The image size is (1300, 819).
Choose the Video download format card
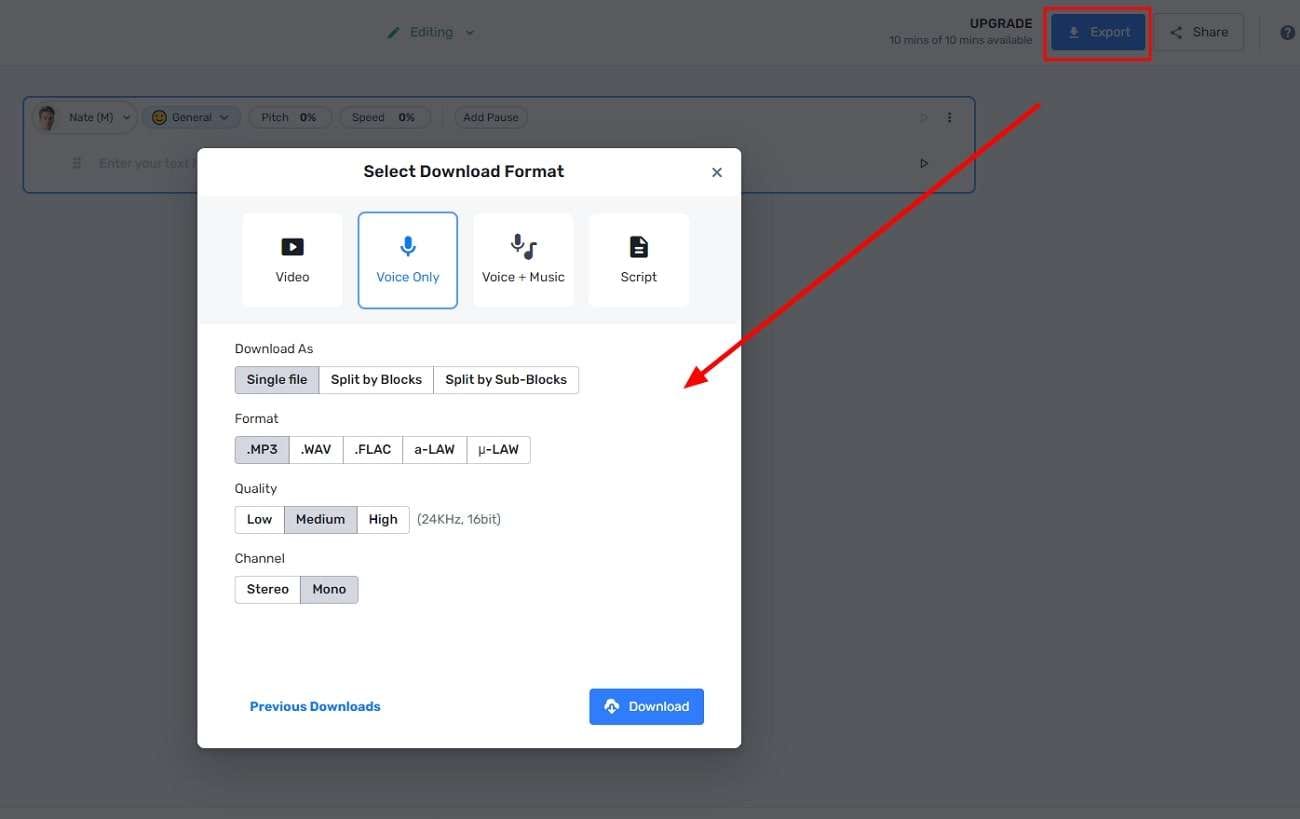[292, 260]
